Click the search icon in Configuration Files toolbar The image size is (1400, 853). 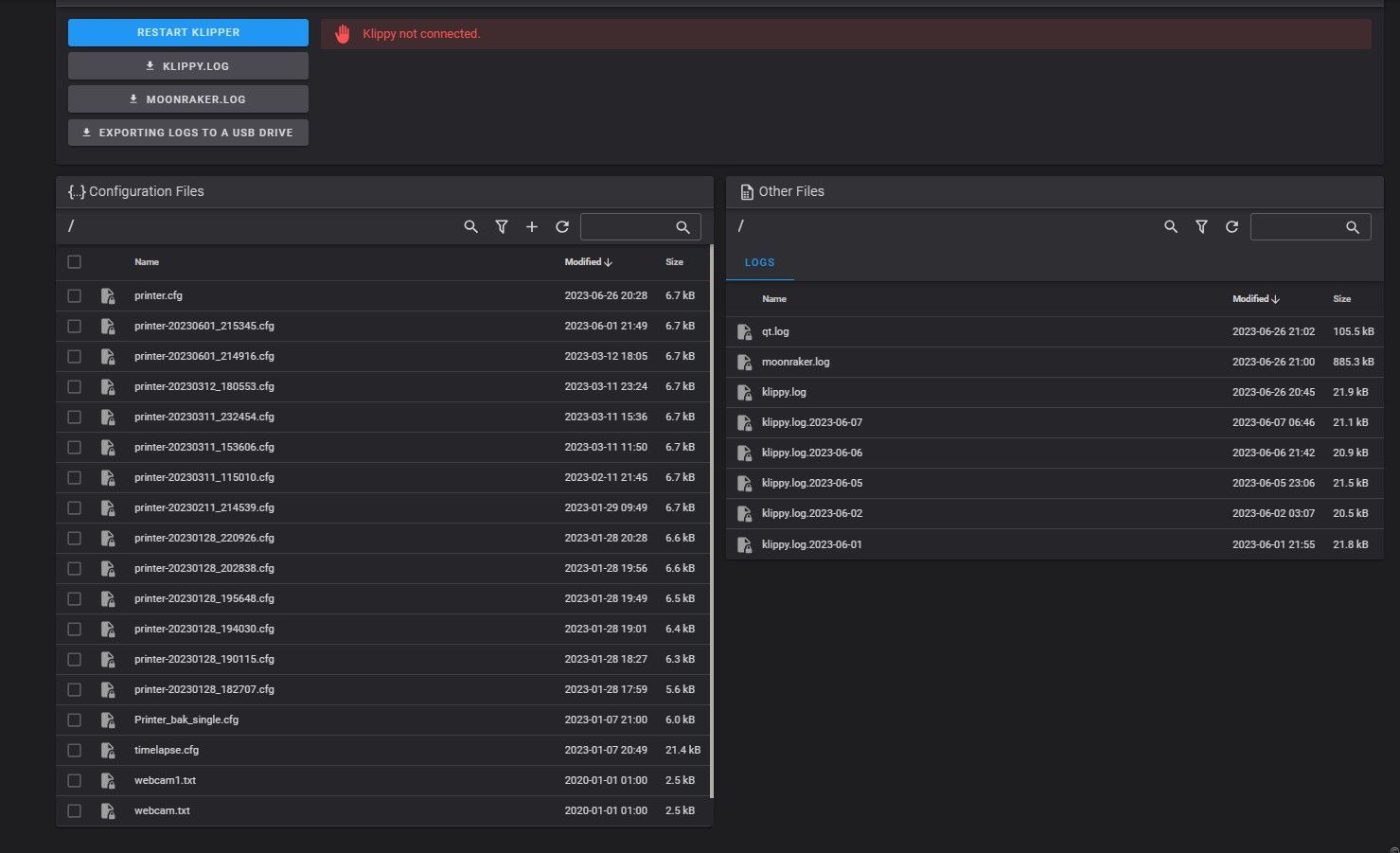click(x=470, y=227)
